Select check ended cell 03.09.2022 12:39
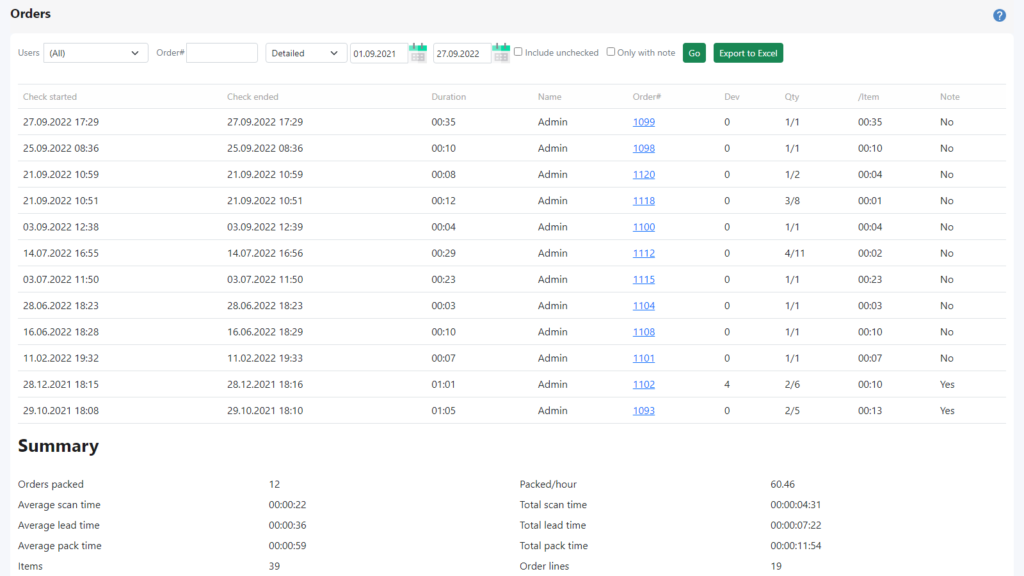Image resolution: width=1024 pixels, height=576 pixels. point(265,227)
